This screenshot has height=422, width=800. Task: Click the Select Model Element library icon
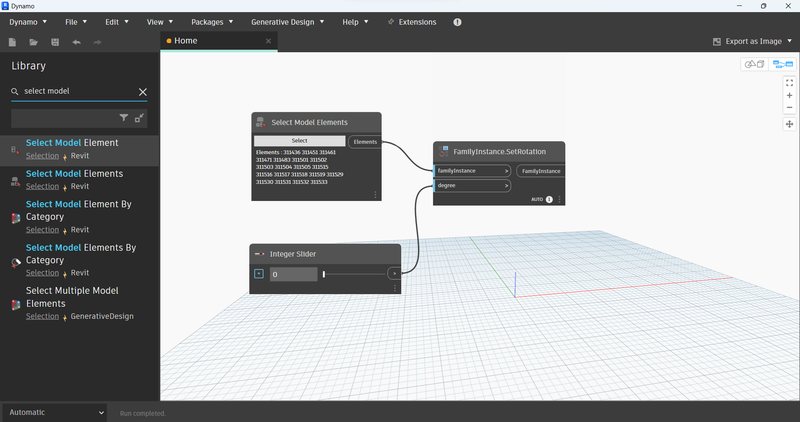coord(15,150)
